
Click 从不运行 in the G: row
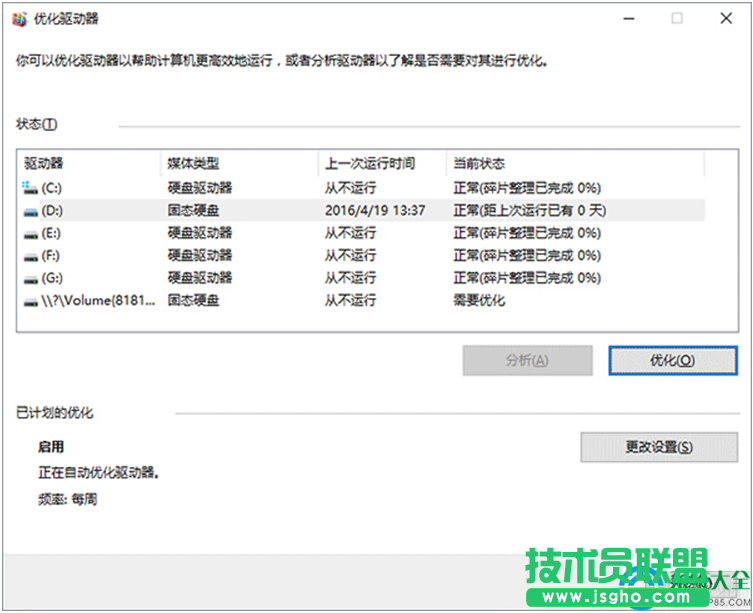pyautogui.click(x=350, y=278)
